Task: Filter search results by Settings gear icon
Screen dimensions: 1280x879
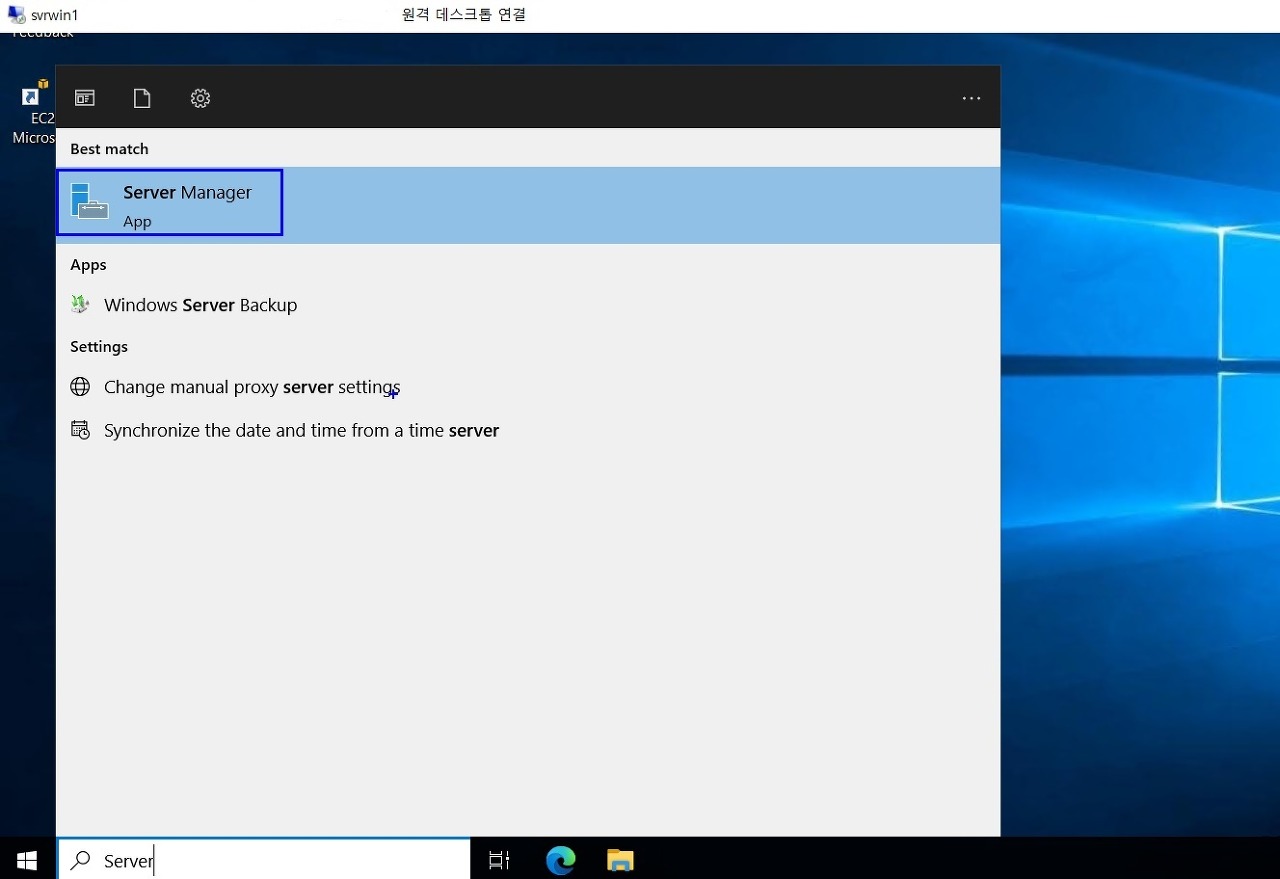Action: tap(200, 98)
